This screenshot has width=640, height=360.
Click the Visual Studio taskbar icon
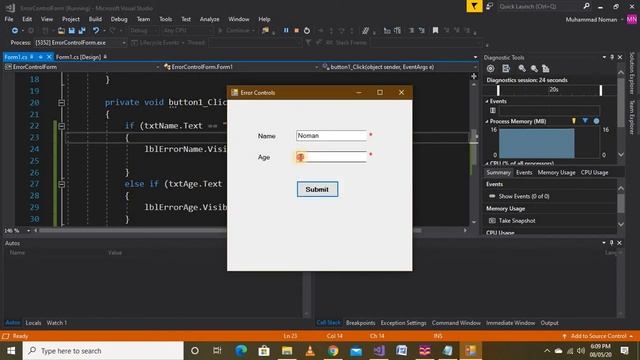(x=379, y=351)
